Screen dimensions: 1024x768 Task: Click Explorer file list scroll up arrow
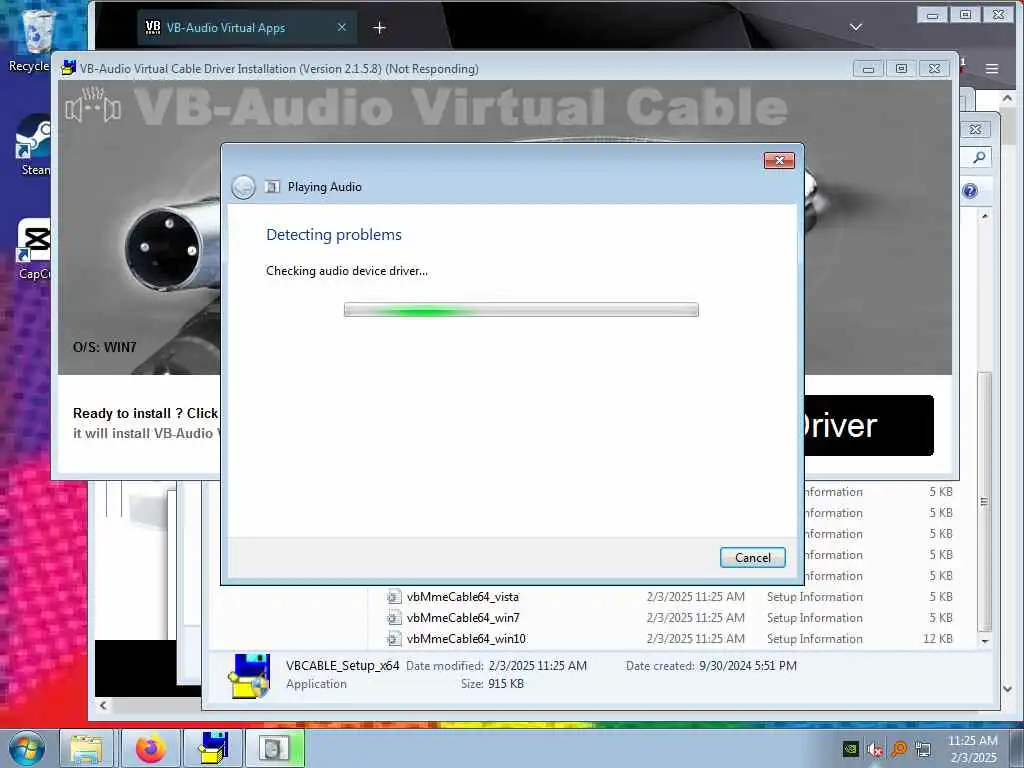(985, 216)
